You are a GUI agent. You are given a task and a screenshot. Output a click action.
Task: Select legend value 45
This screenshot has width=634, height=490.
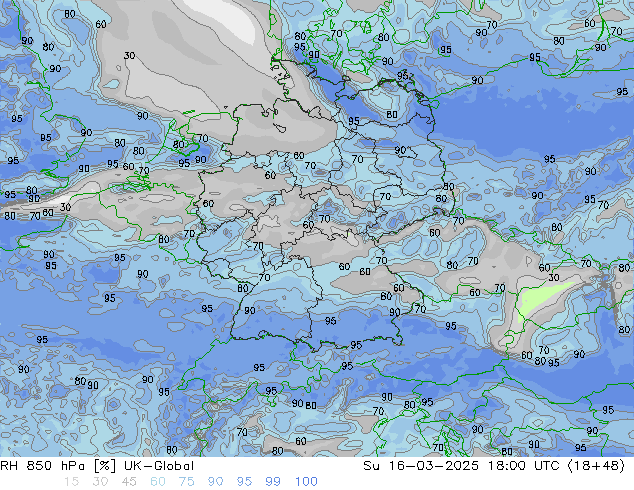click(129, 482)
